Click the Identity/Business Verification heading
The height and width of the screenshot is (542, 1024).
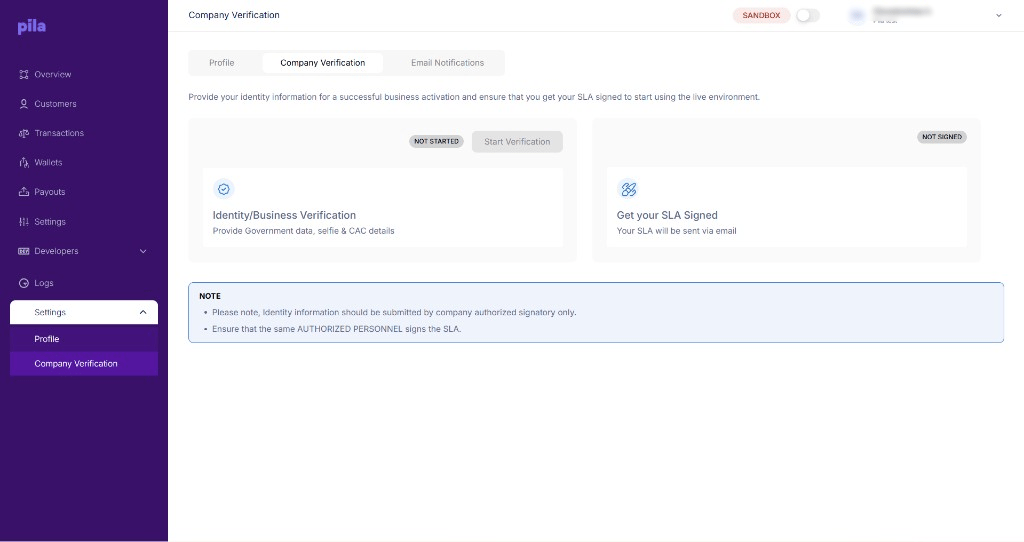284,215
